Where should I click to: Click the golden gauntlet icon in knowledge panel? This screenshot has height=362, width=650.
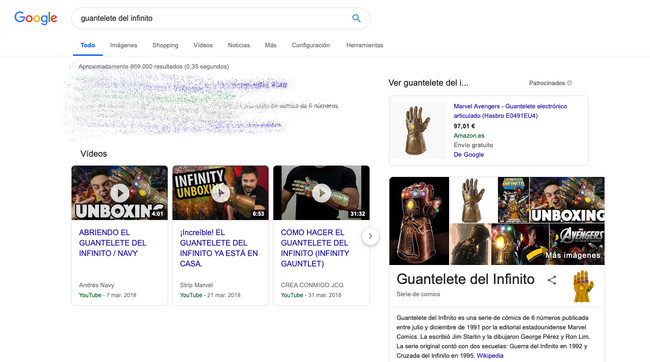coord(583,287)
